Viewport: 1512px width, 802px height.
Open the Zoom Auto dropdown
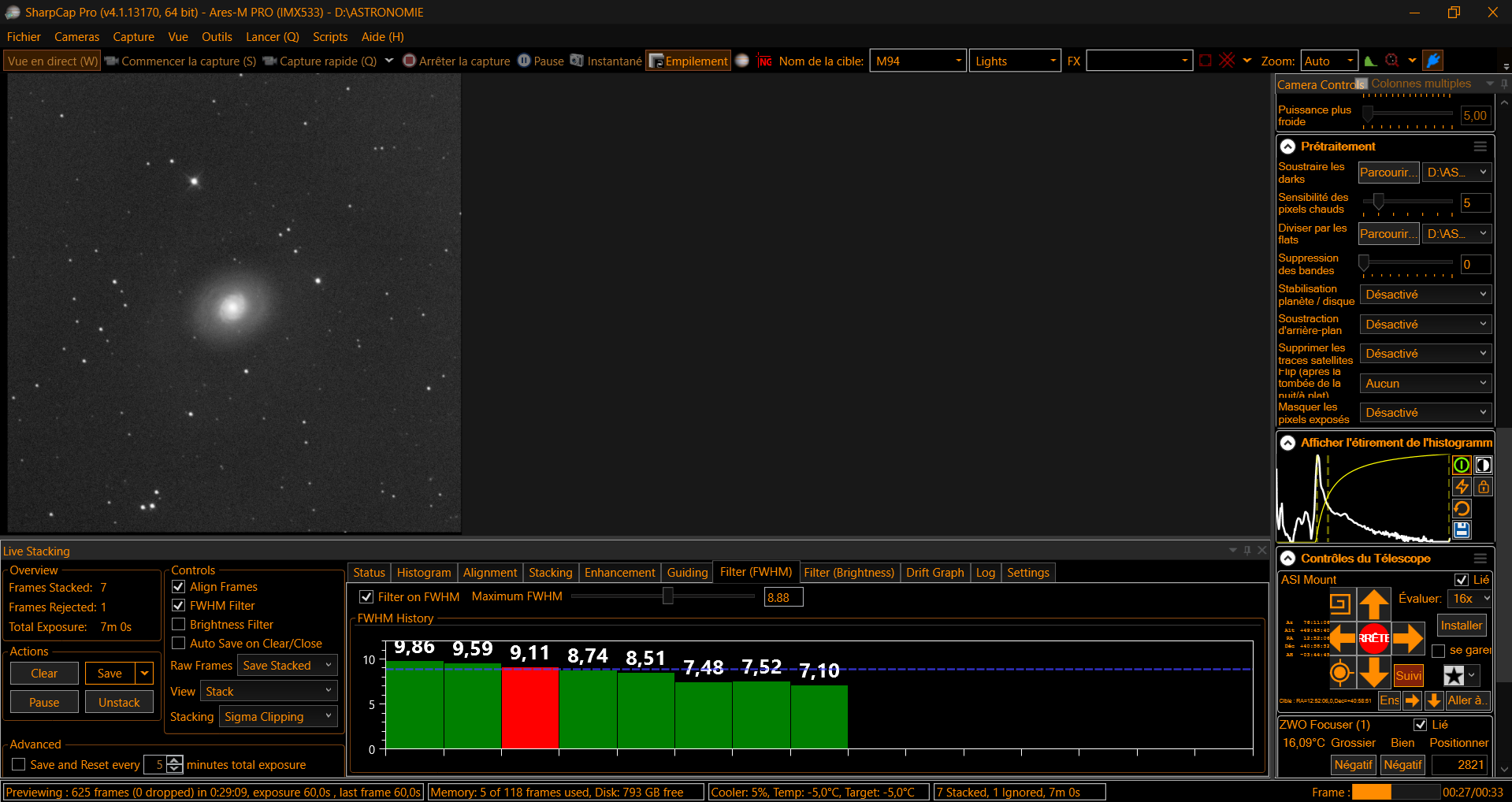[1329, 61]
